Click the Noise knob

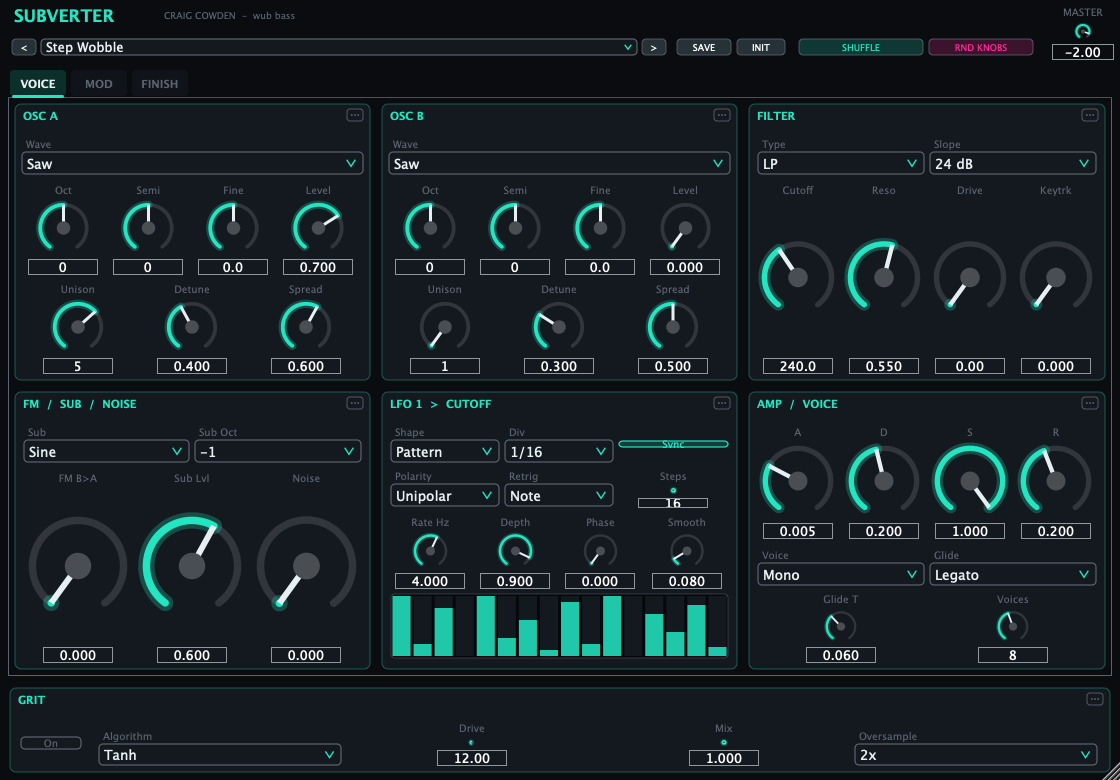click(306, 566)
